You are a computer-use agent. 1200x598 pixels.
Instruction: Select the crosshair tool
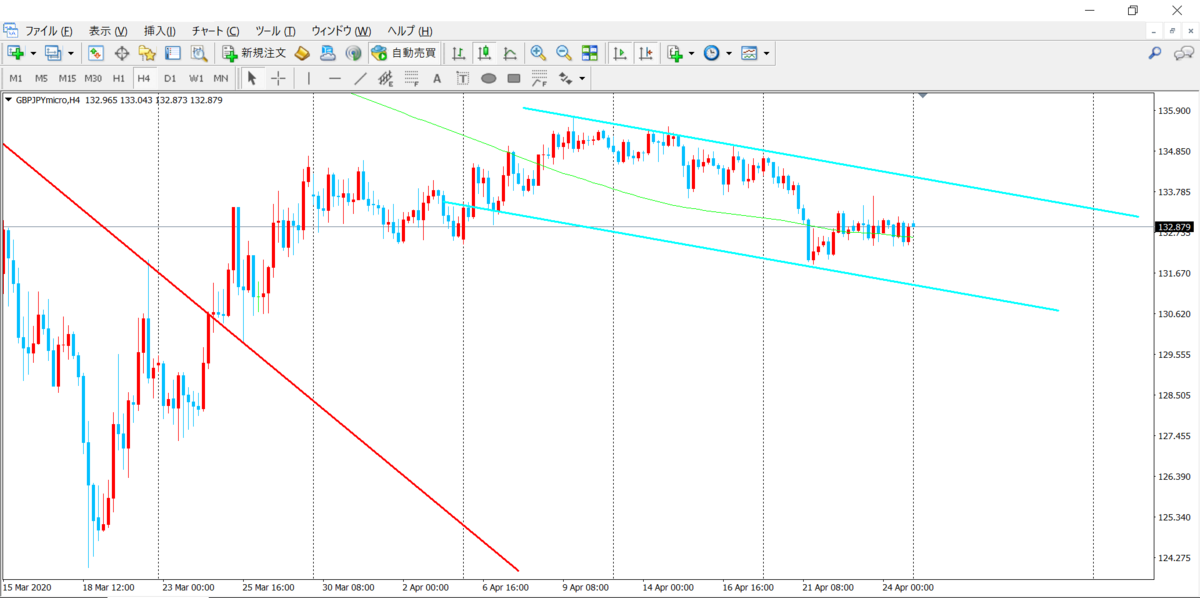click(x=278, y=78)
